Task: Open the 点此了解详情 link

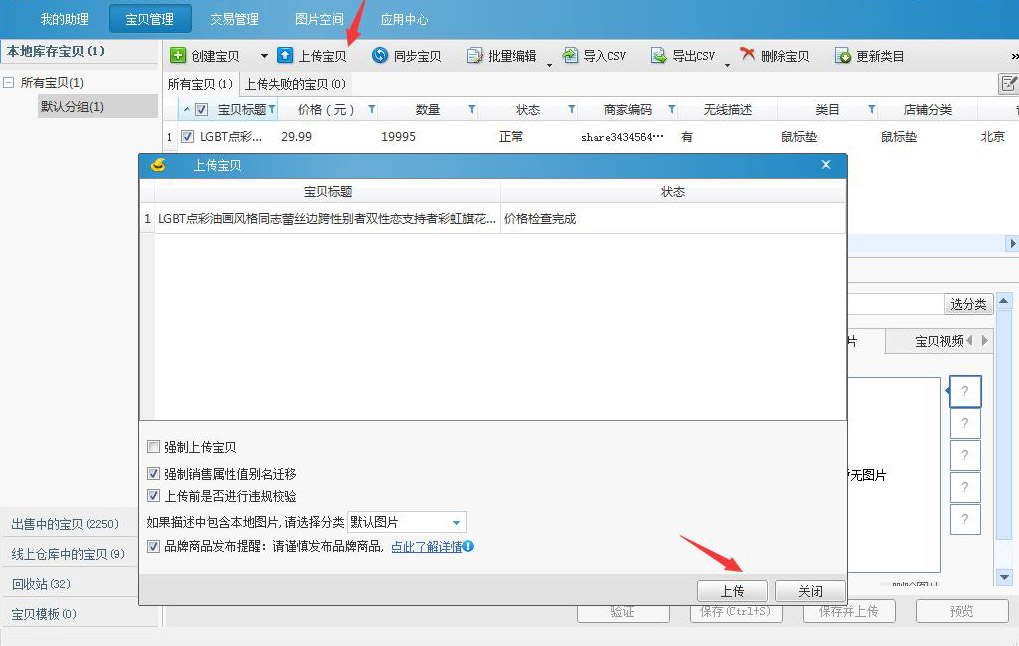Action: click(x=425, y=547)
